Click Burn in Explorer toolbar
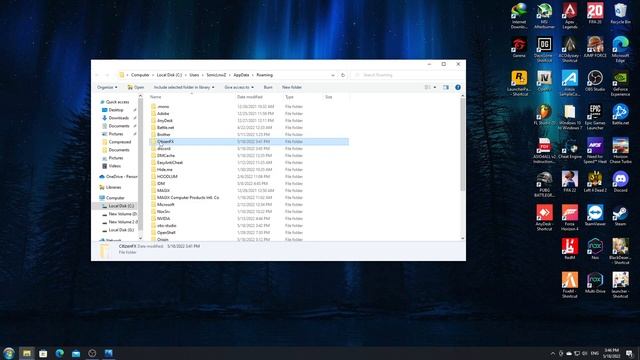The width and height of the screenshot is (640, 360). [x=268, y=87]
